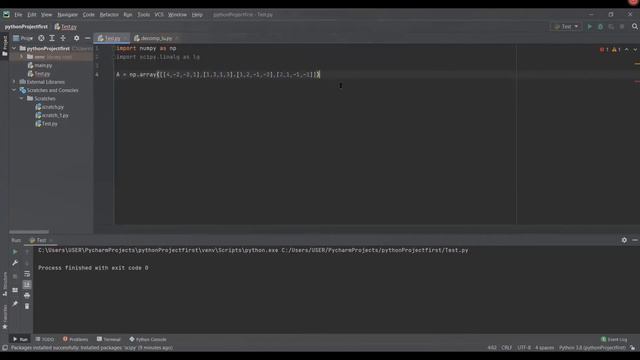Screen dimensions: 640x360
Task: Click the warning count indicator in editor
Action: point(616,50)
